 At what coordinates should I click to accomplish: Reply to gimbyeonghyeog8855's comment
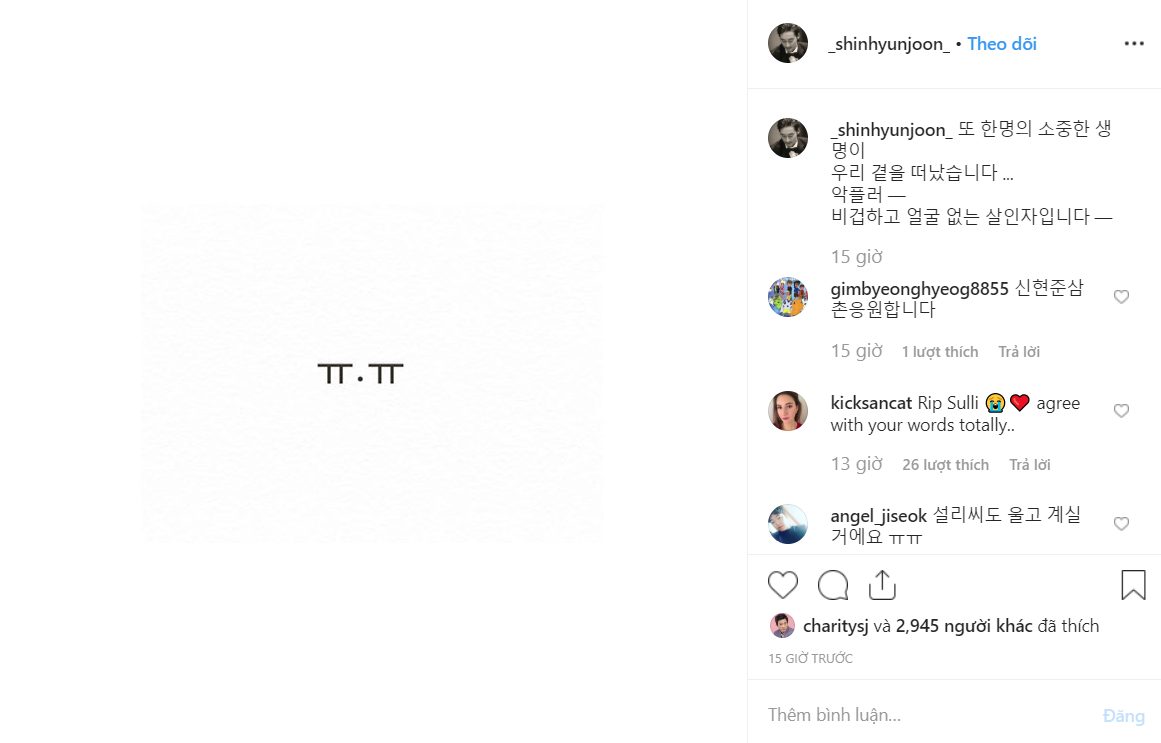click(x=1019, y=352)
